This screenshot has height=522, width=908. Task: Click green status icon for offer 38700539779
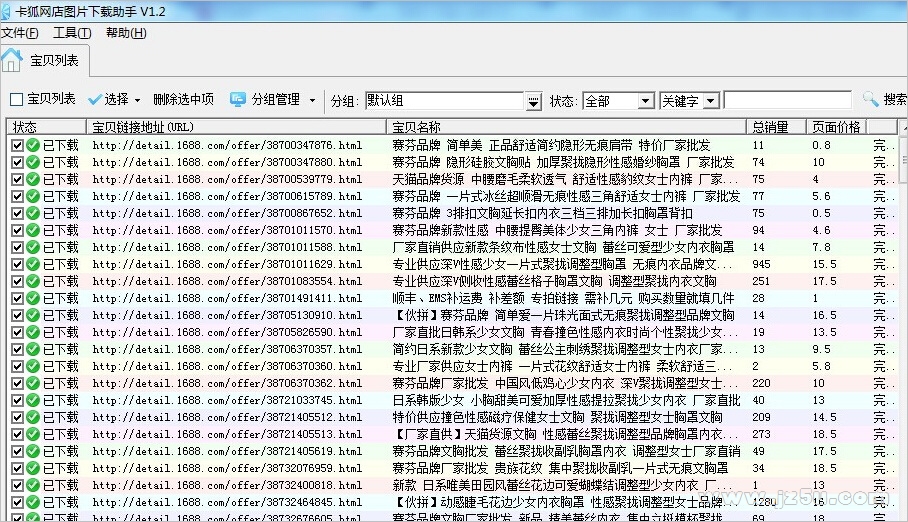pyautogui.click(x=33, y=179)
